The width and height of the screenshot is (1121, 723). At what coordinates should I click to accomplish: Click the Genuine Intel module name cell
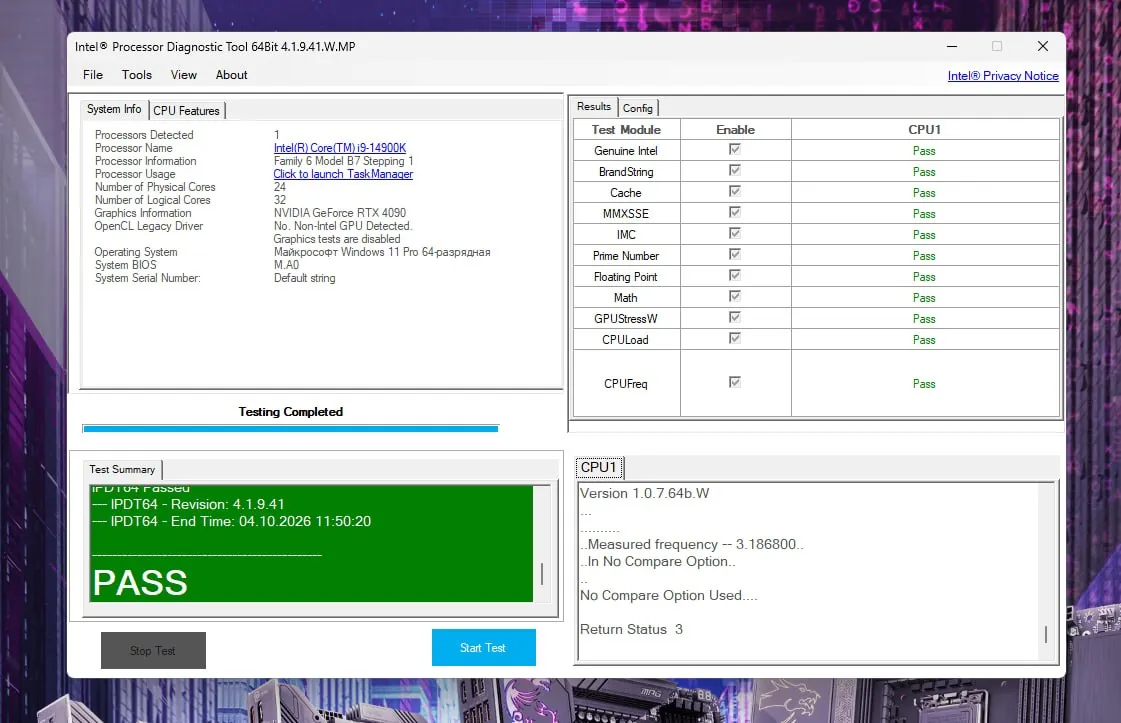tap(626, 151)
